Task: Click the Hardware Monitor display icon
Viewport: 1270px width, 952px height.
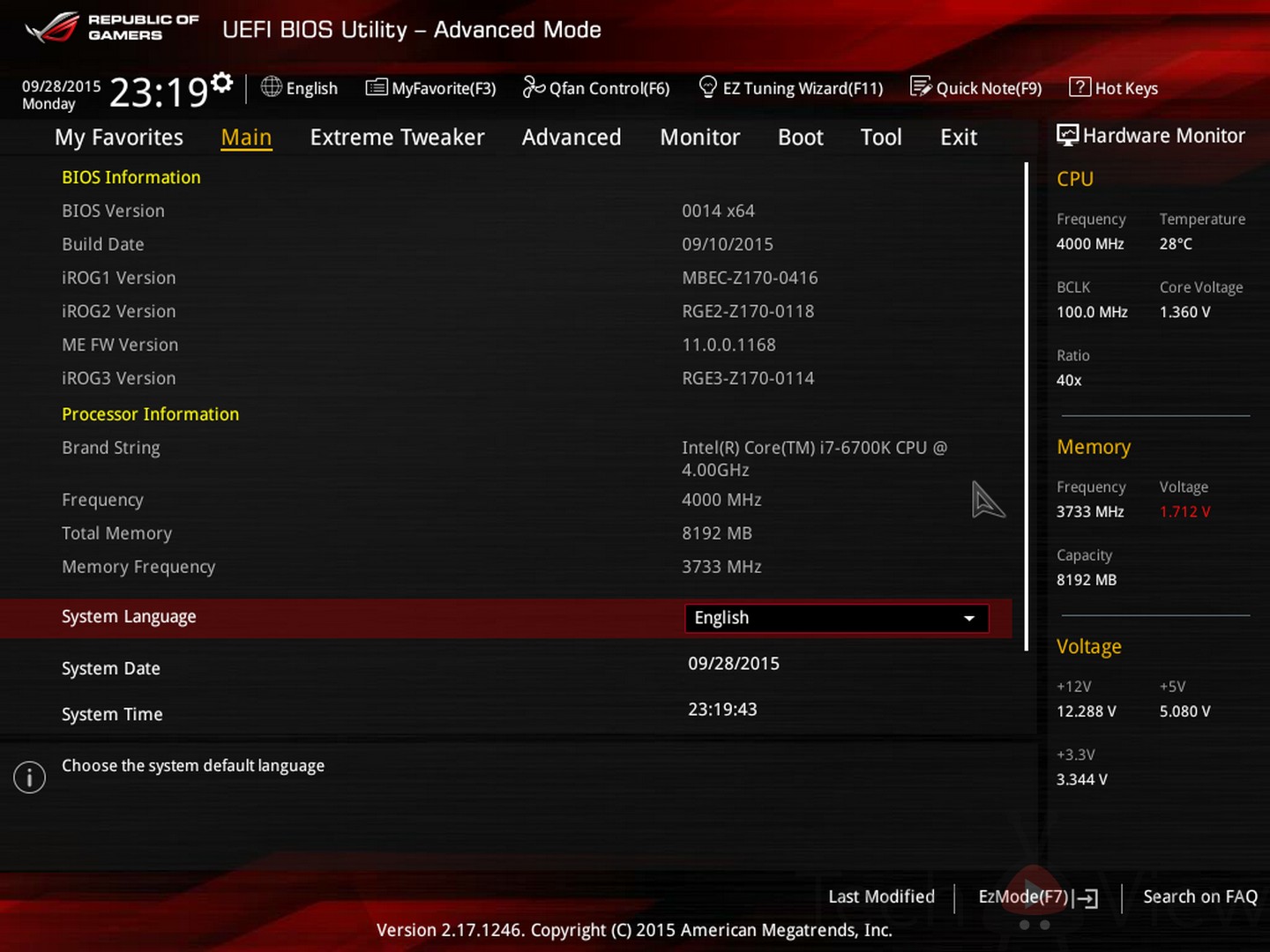Action: (1067, 135)
